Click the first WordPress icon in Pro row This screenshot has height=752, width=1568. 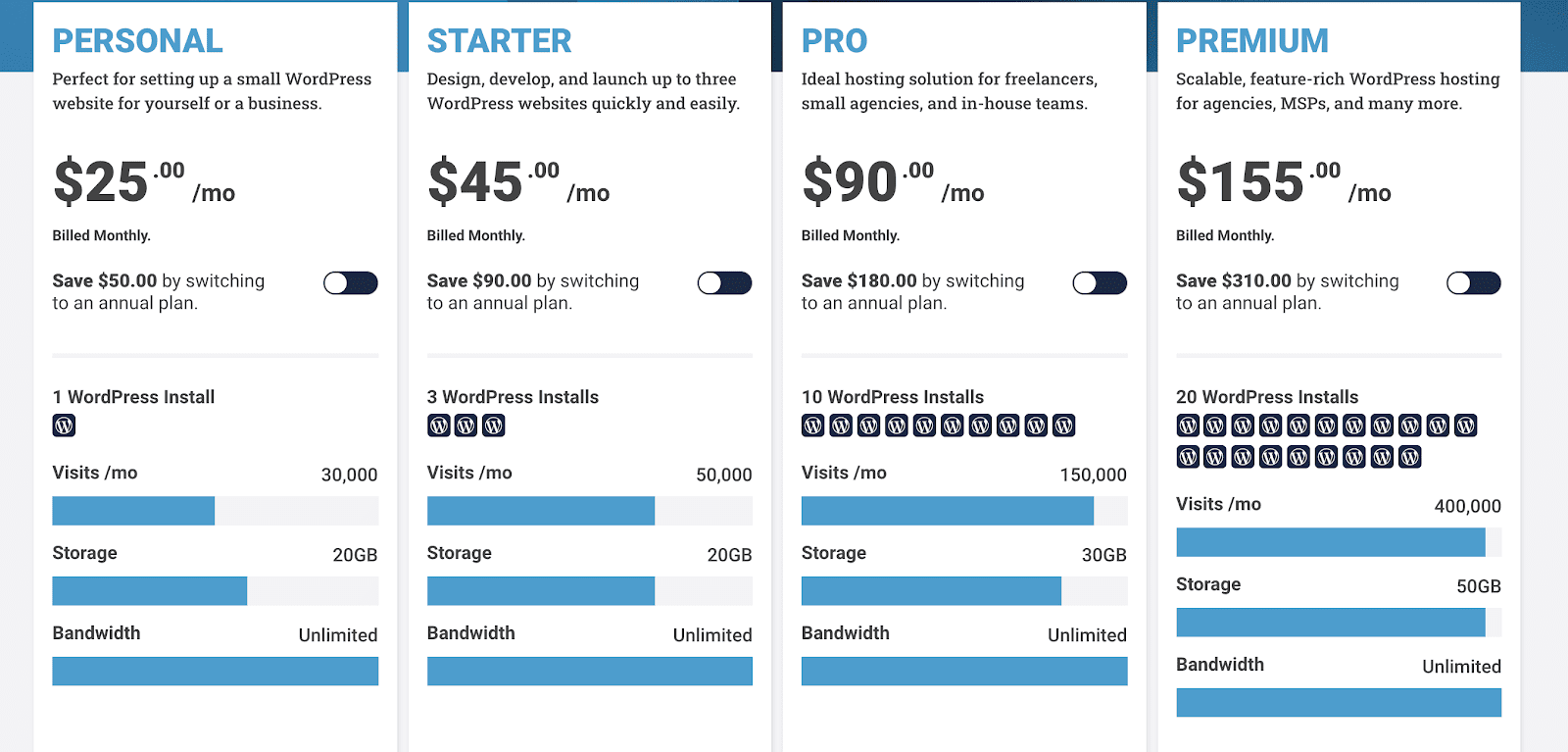[812, 425]
